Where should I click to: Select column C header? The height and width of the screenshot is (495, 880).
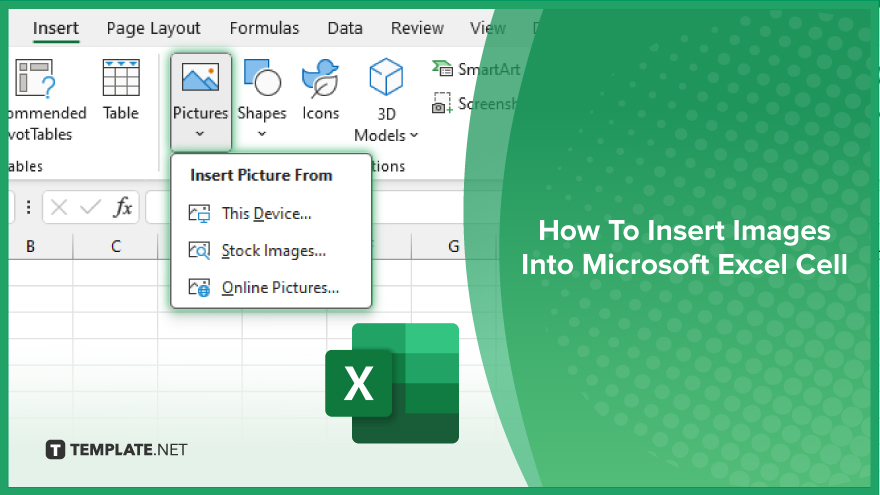pyautogui.click(x=116, y=246)
